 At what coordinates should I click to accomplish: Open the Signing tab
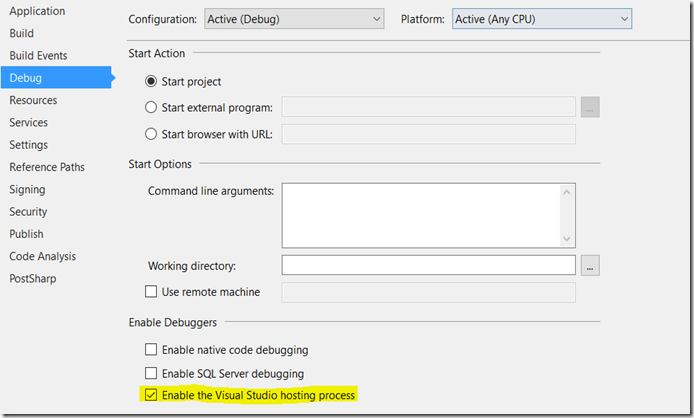coord(27,189)
